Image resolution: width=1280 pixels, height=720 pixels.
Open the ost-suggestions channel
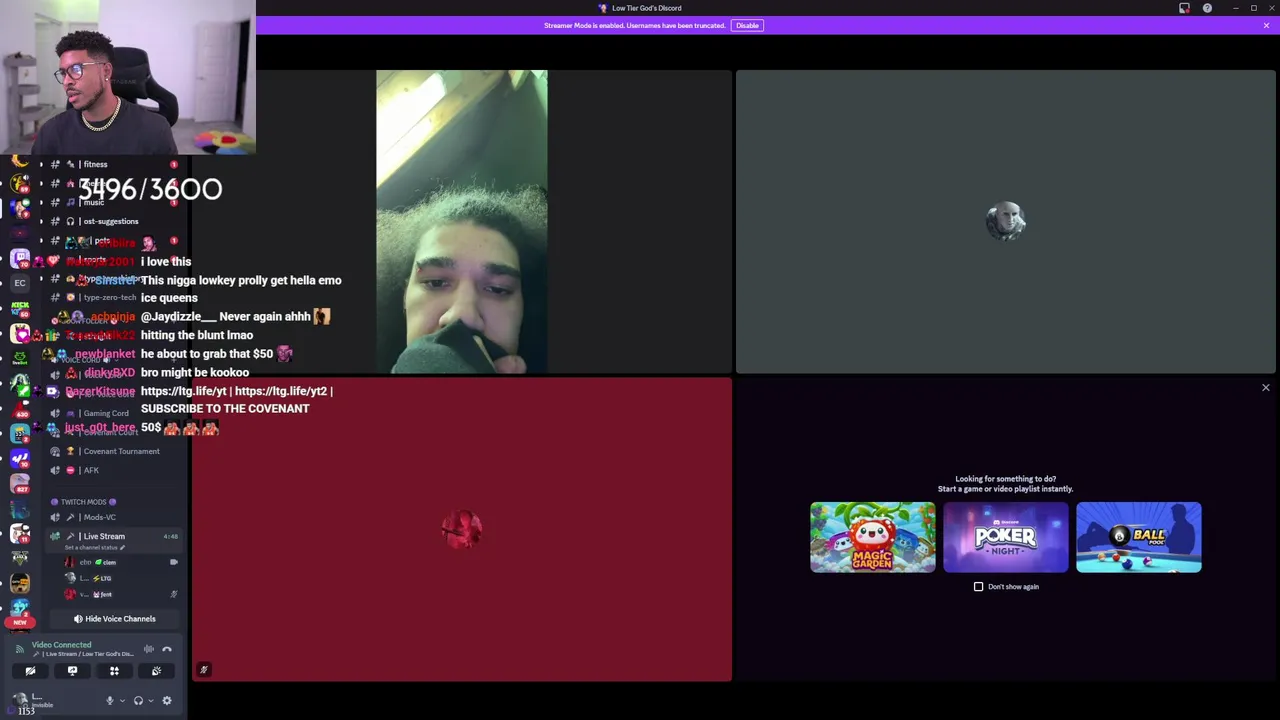(110, 222)
